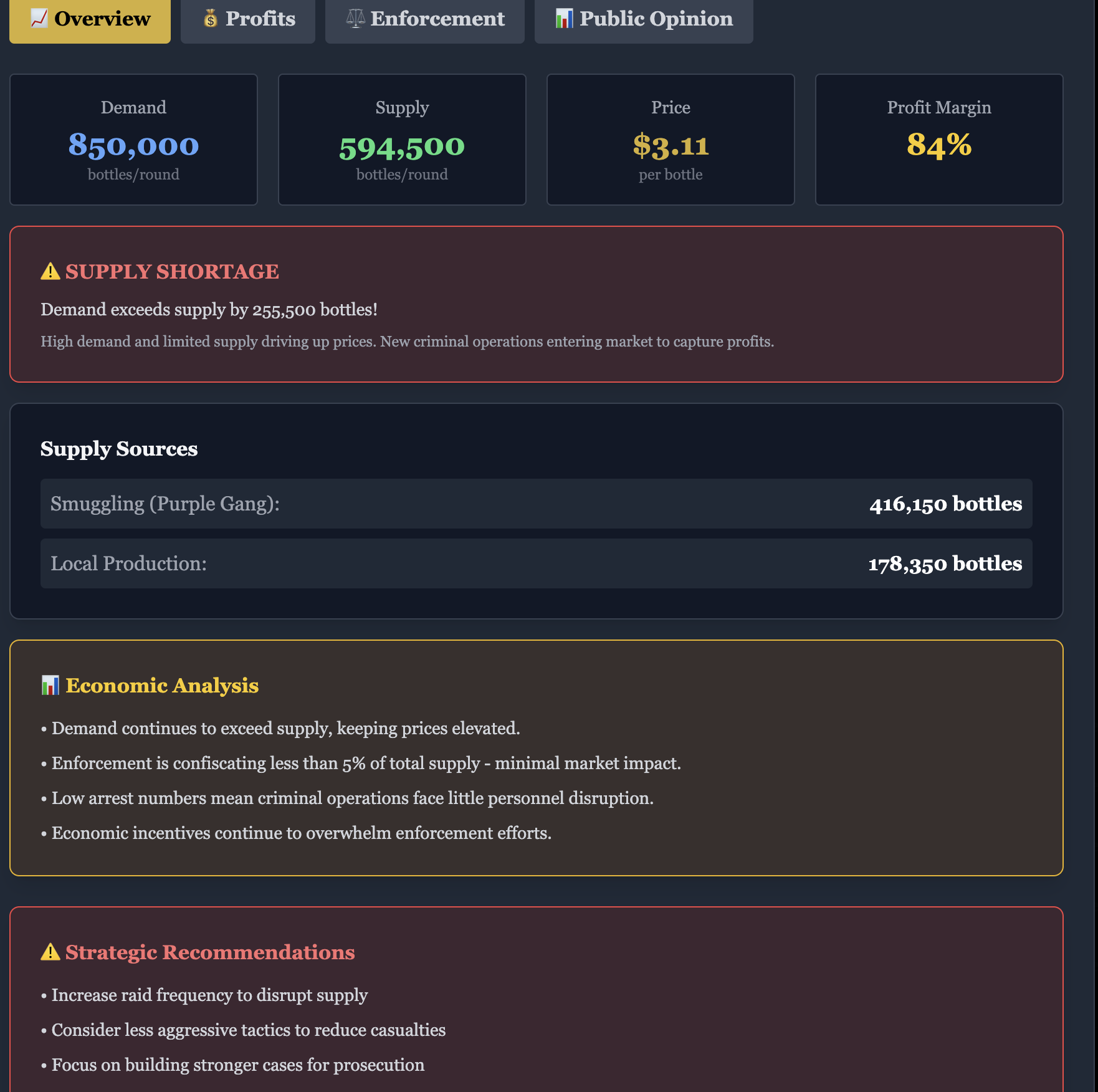Click the money bag icon on Profits
The image size is (1098, 1092).
(211, 19)
